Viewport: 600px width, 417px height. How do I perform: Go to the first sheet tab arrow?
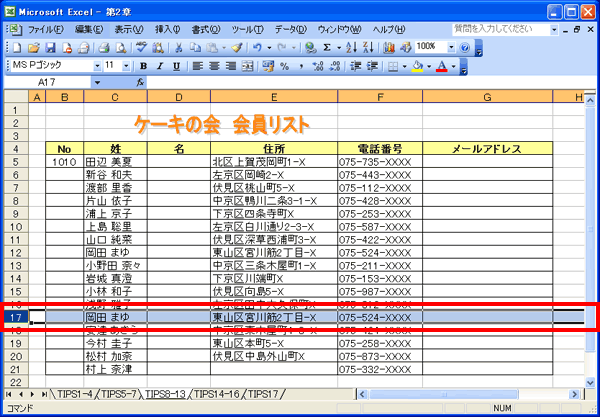pos(9,394)
